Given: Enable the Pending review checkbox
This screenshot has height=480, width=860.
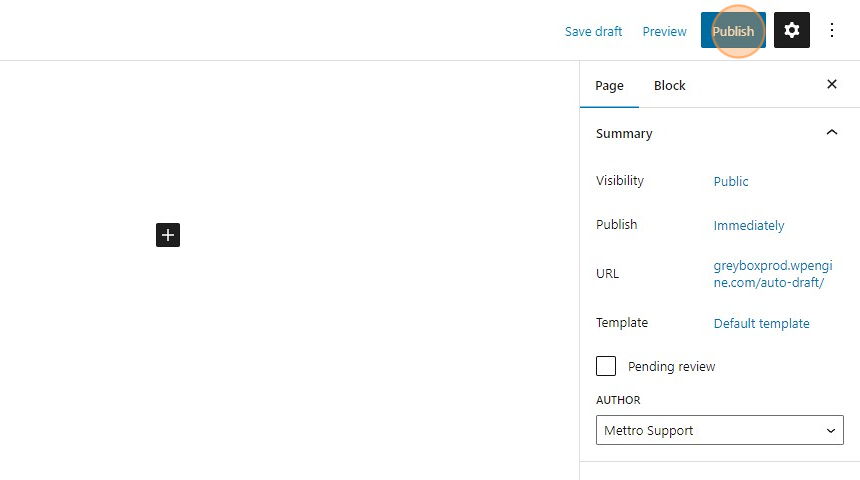Looking at the screenshot, I should point(606,366).
